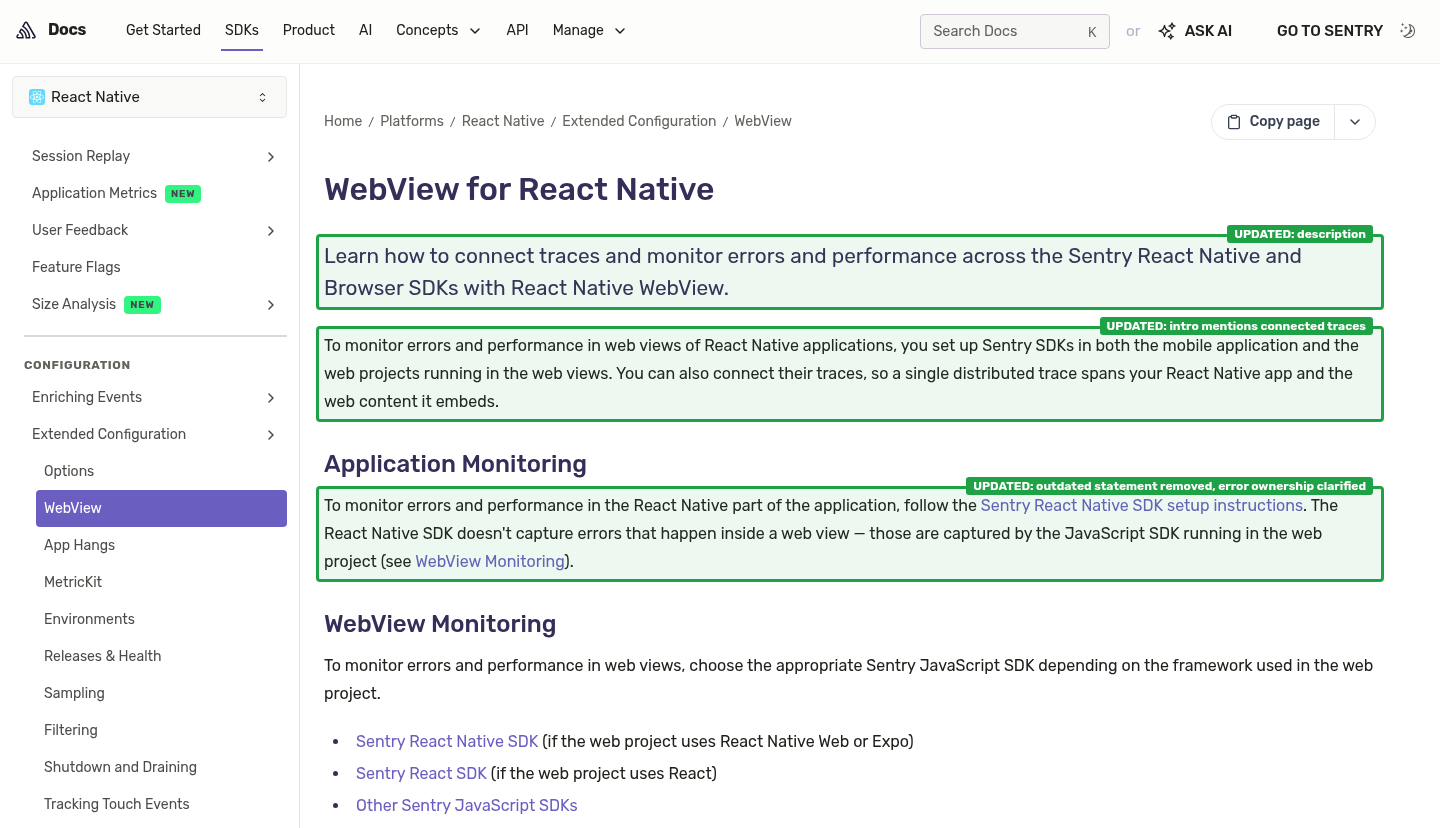Follow the Sentry React Native SDK setup instructions link
The height and width of the screenshot is (828, 1440).
(1142, 506)
